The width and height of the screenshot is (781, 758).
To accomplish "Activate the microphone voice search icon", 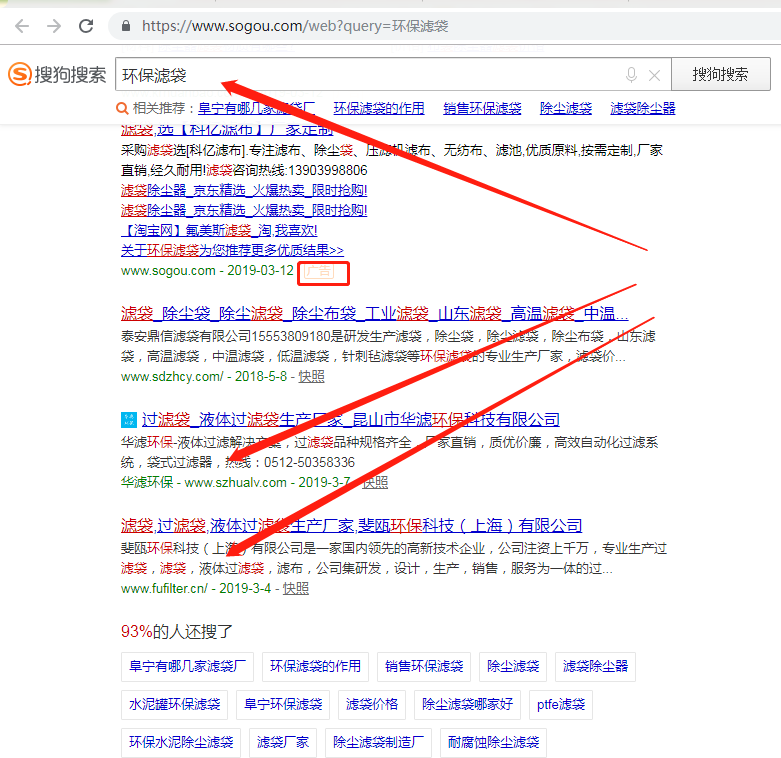I will coord(631,75).
